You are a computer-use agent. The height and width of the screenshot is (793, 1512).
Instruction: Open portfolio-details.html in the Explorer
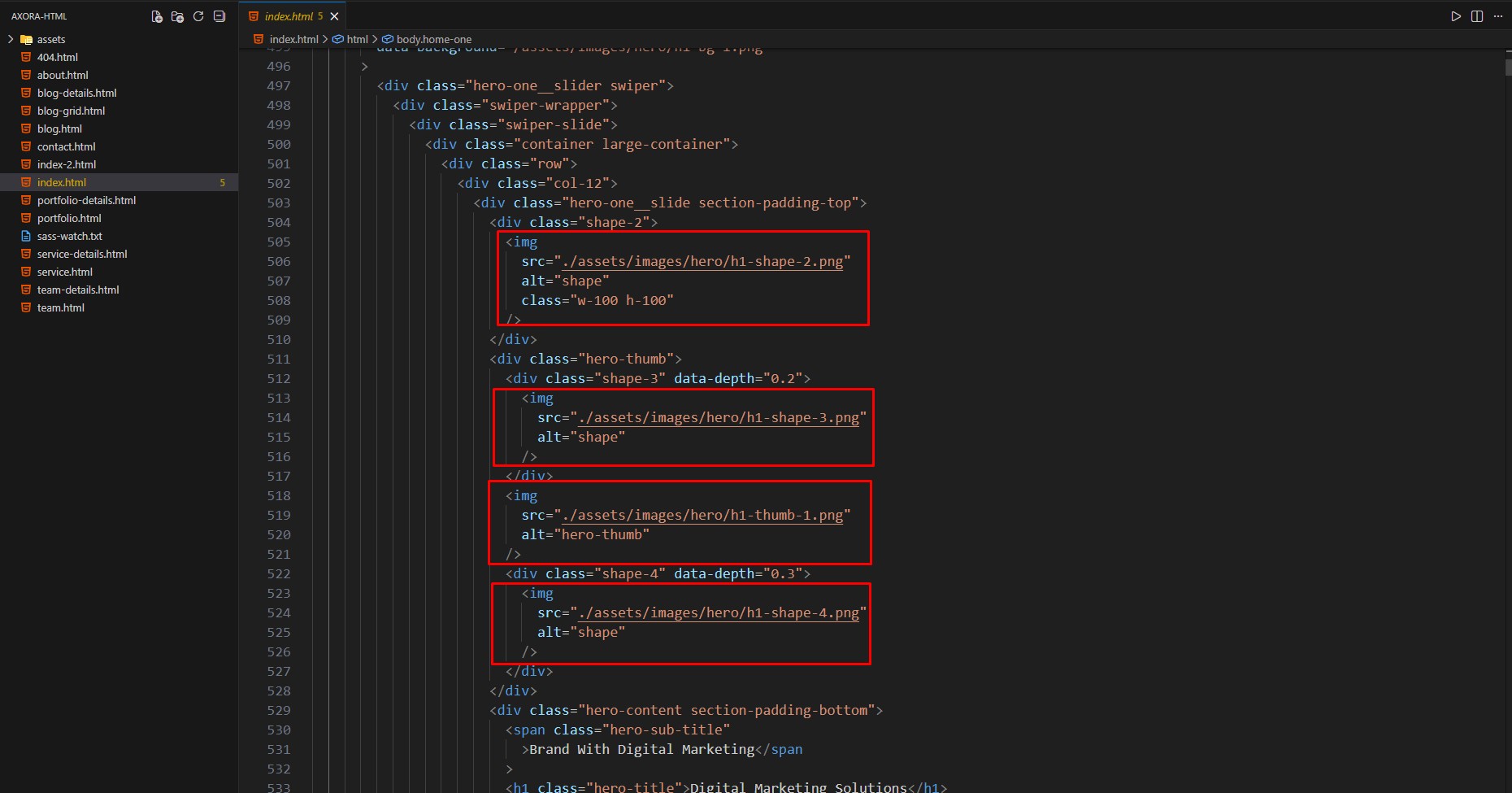(86, 200)
